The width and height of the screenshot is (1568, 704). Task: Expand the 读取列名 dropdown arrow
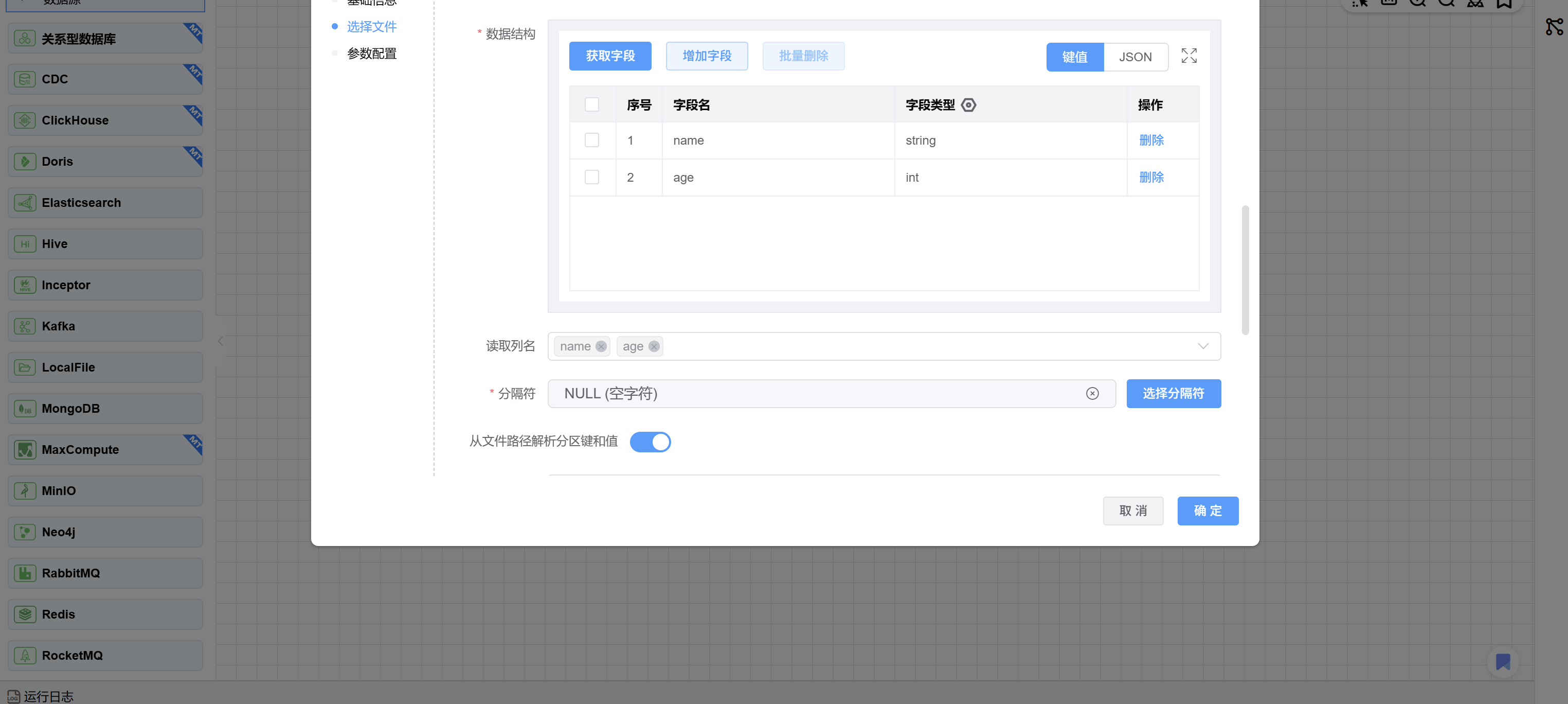click(1202, 346)
